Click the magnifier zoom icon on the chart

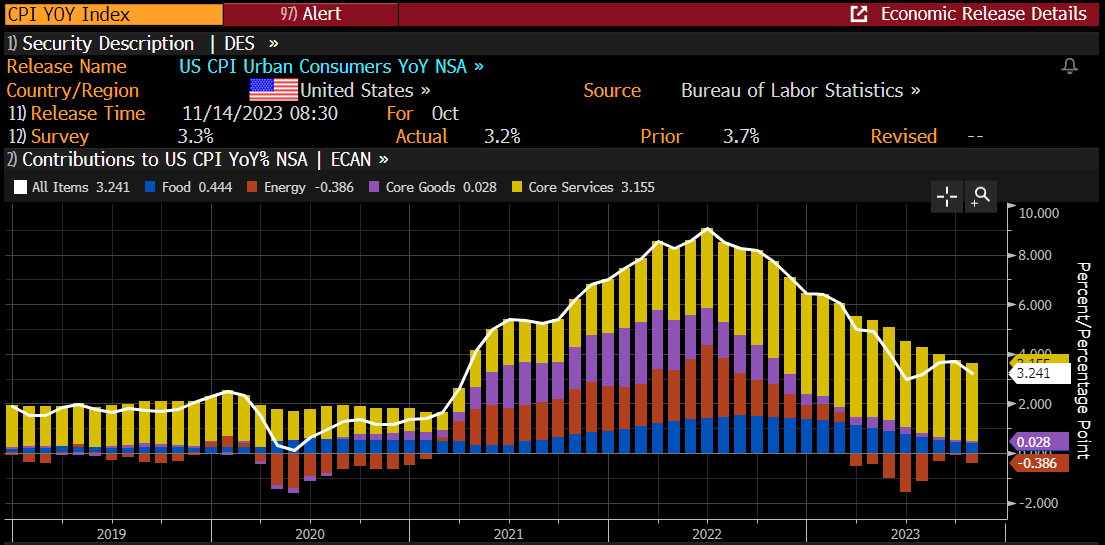(981, 196)
